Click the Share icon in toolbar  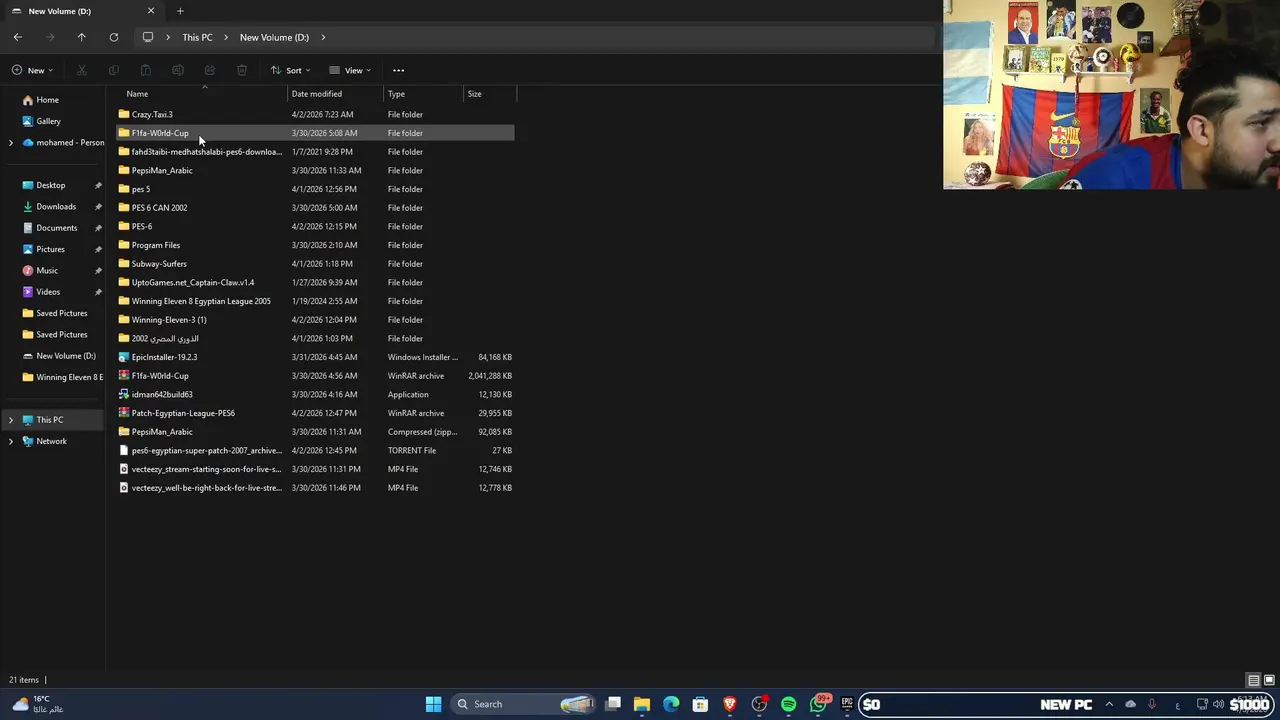click(x=210, y=70)
